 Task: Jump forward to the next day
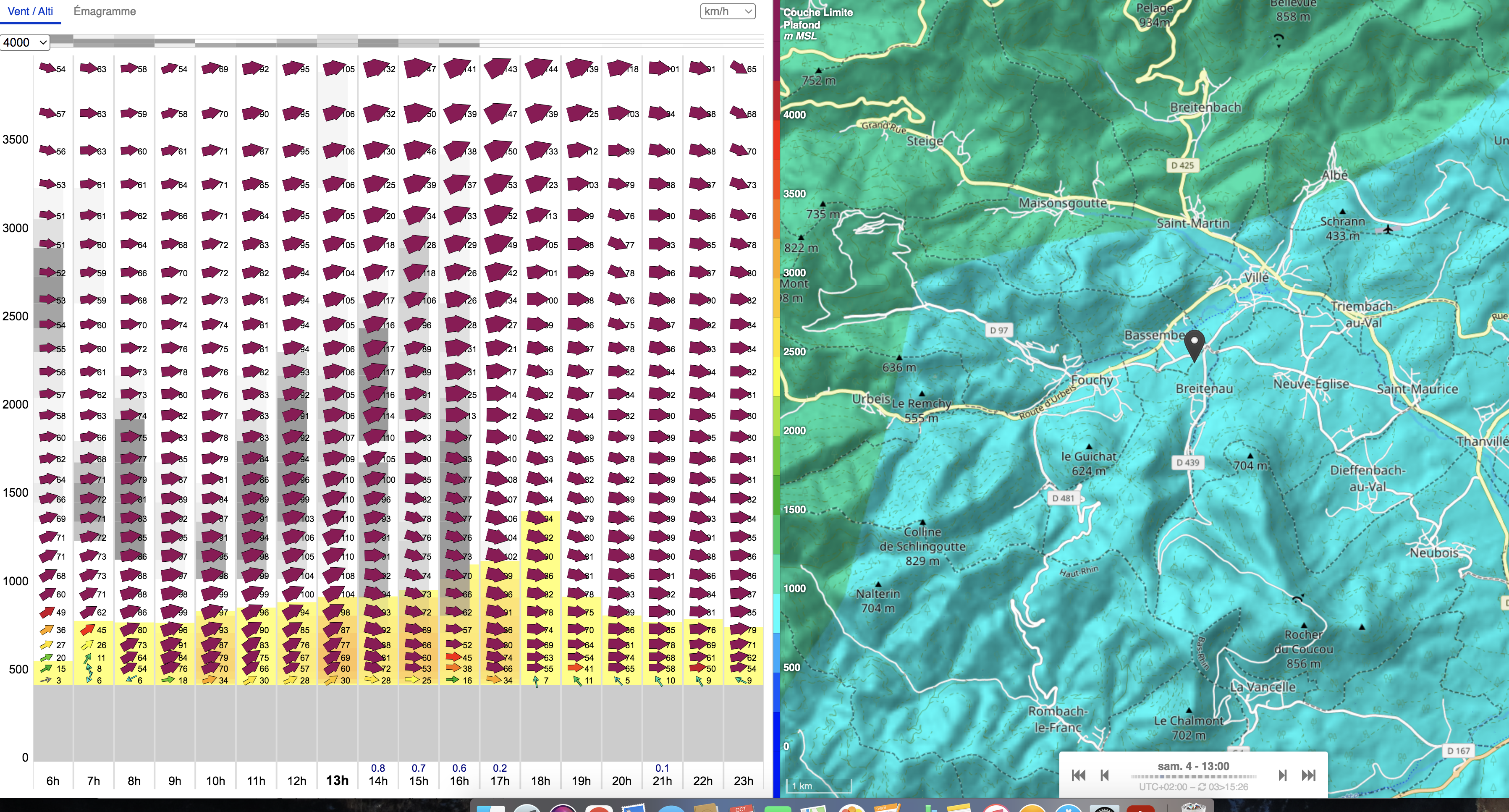[x=1308, y=775]
